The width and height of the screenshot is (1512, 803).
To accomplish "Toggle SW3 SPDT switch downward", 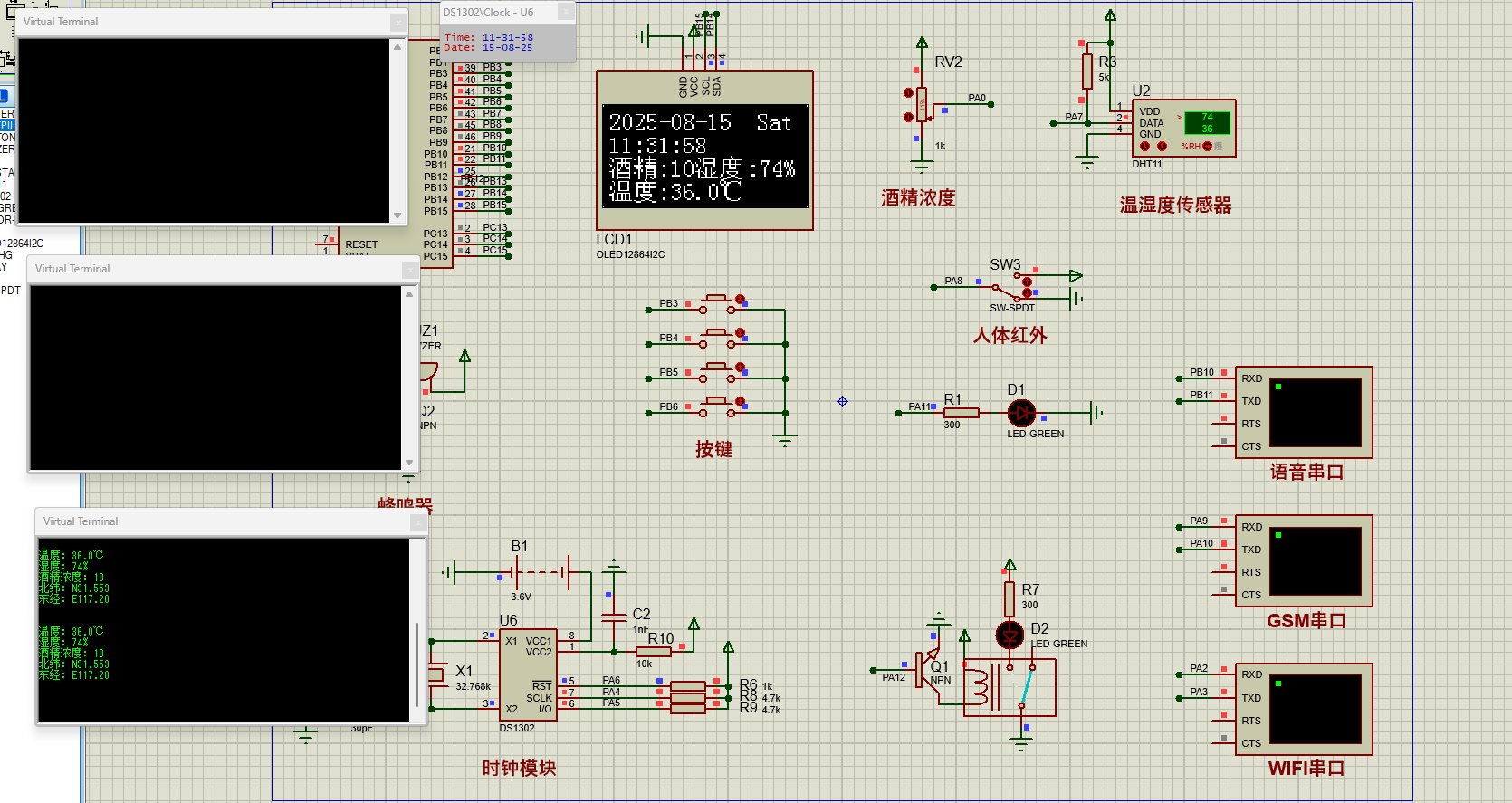I will [1027, 293].
